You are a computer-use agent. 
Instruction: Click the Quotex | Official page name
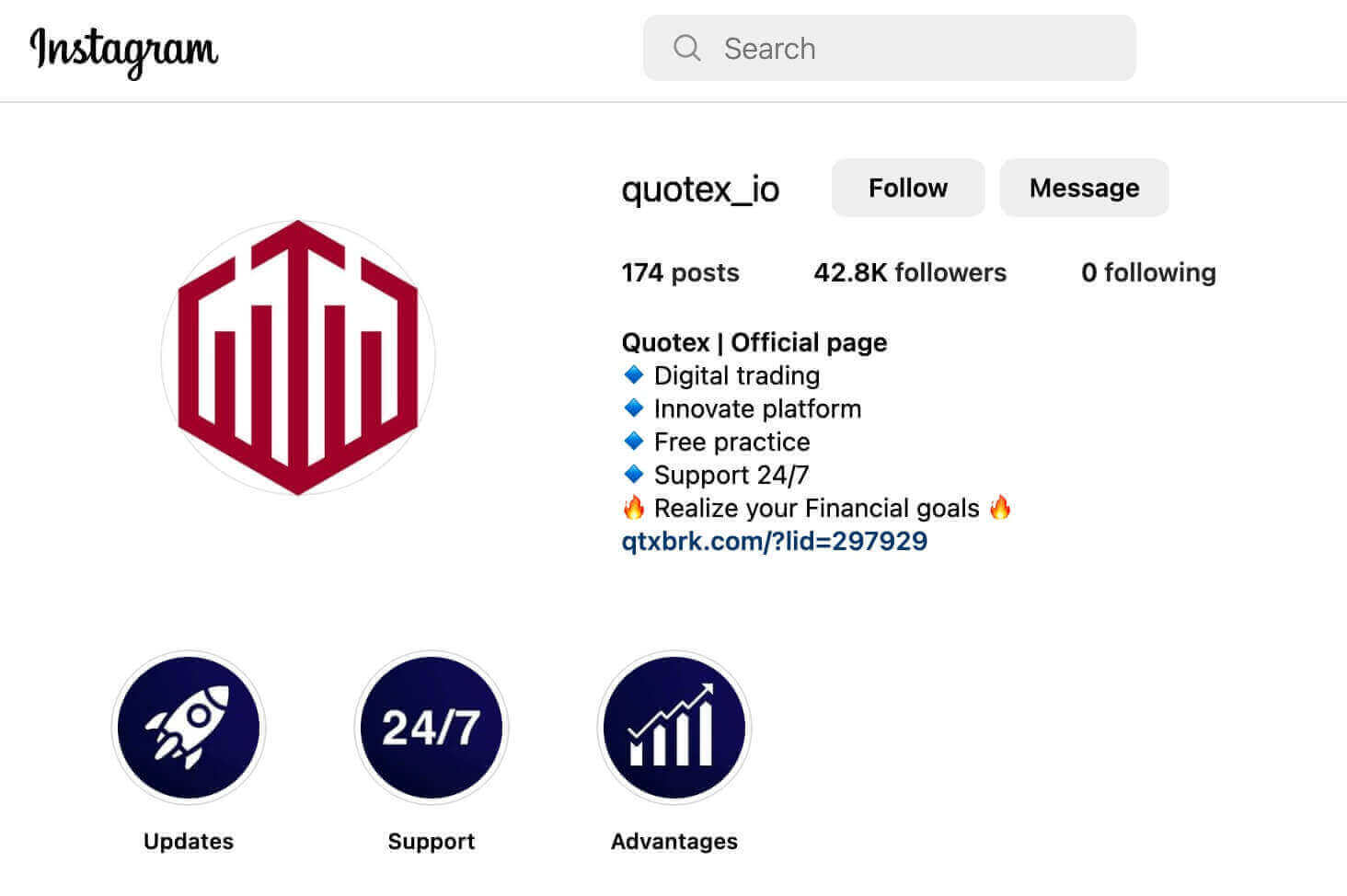coord(754,342)
